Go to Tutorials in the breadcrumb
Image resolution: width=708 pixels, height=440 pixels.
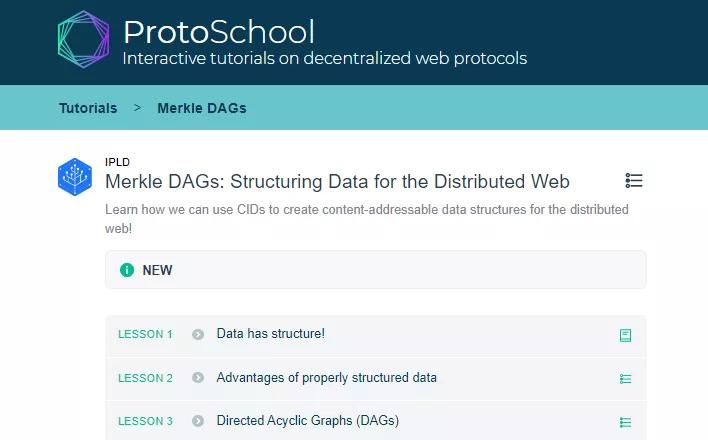[88, 108]
